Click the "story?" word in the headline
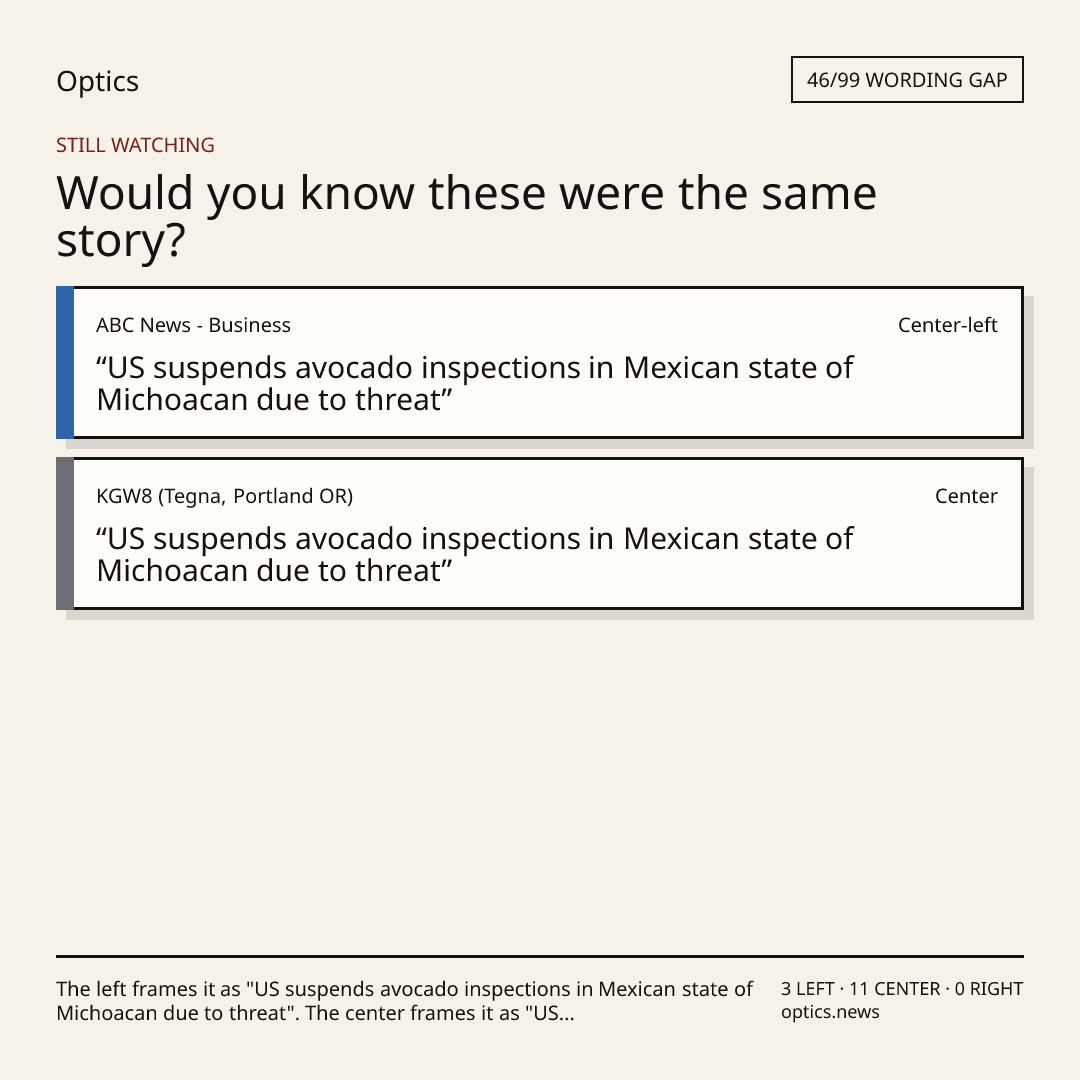The width and height of the screenshot is (1080, 1080). point(121,241)
